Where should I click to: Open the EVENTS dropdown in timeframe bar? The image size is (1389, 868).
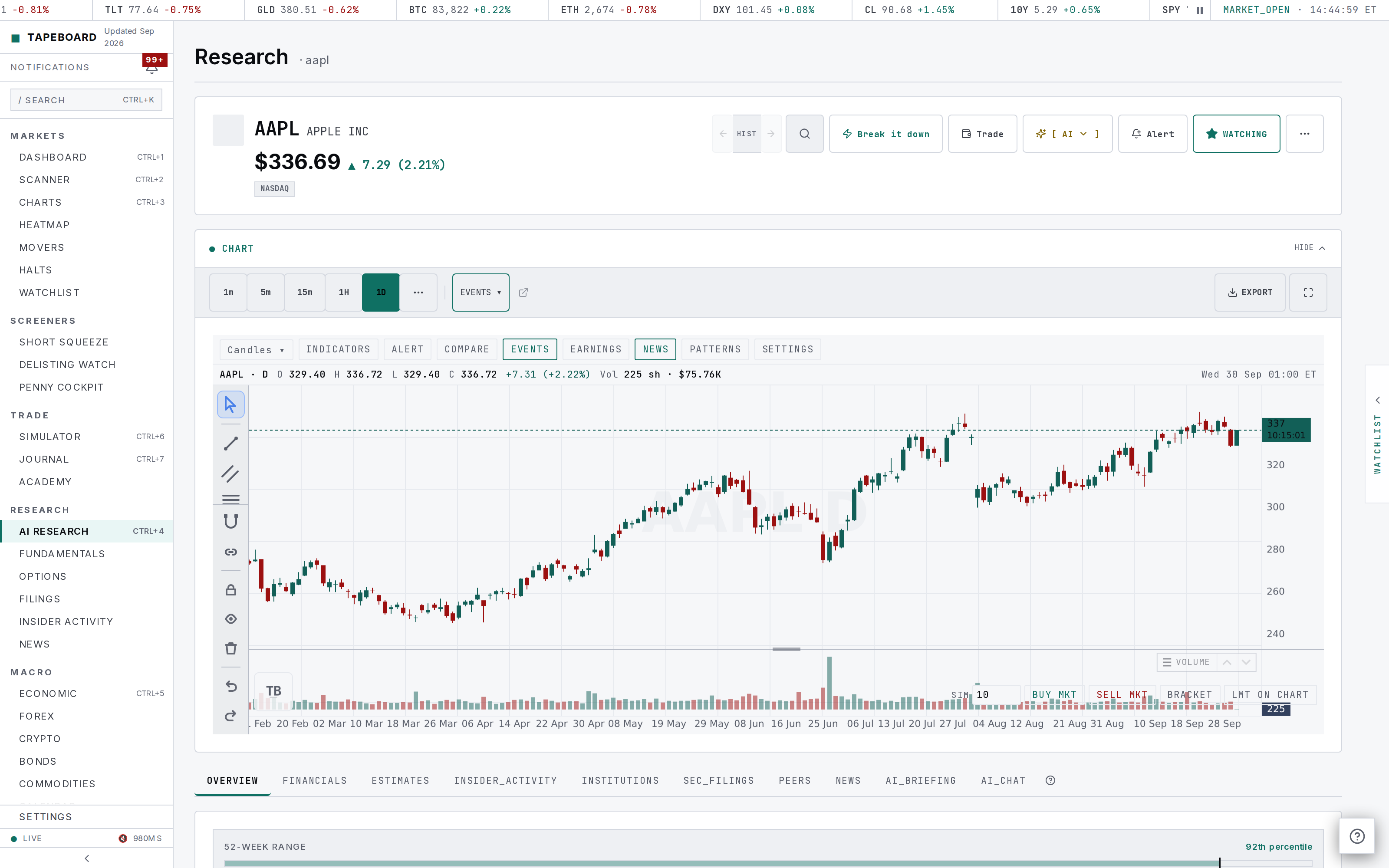[x=481, y=293]
